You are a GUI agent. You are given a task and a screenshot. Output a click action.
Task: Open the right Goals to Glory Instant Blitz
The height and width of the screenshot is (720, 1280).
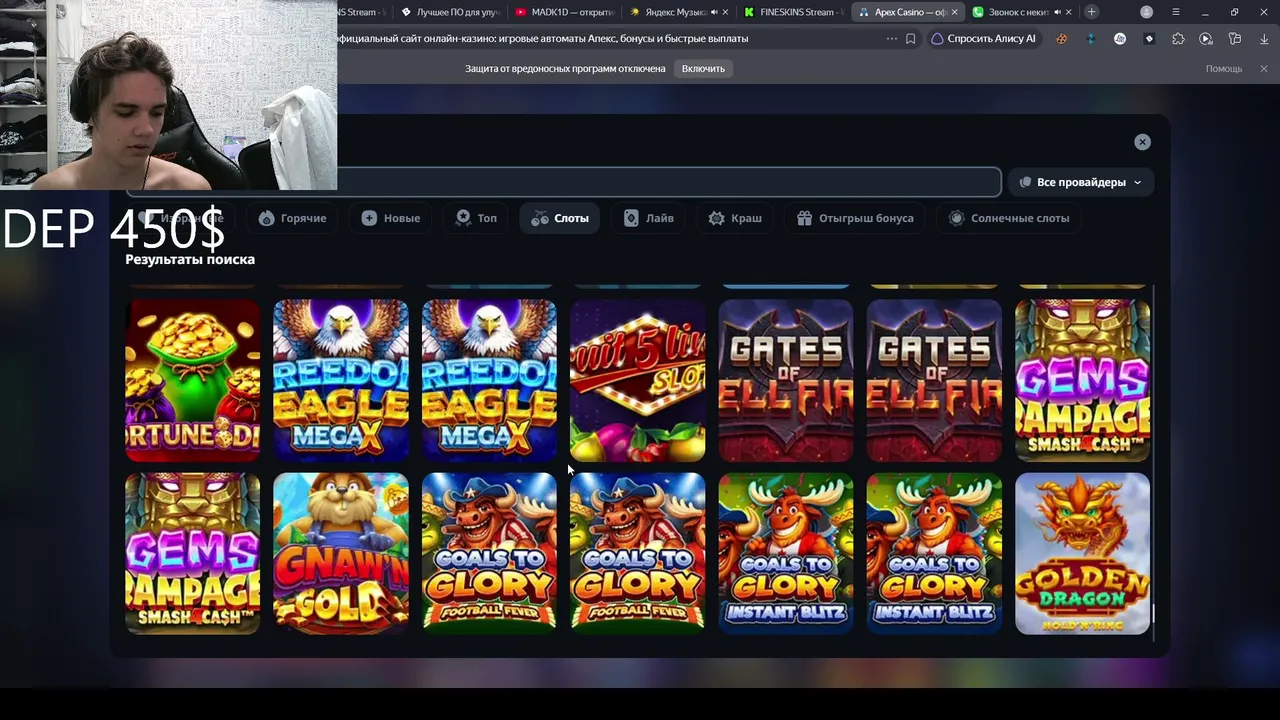pos(934,553)
